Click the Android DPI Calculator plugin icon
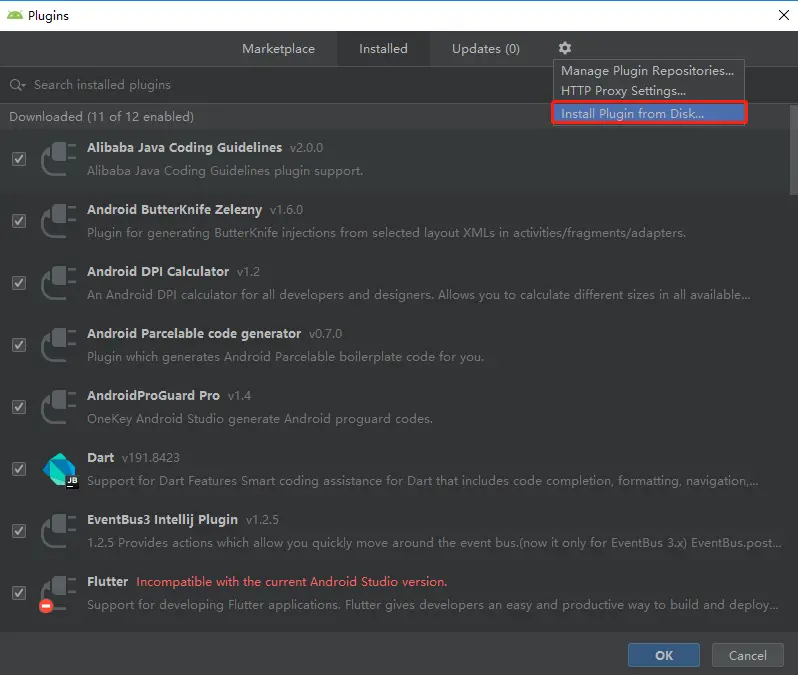The image size is (798, 675). point(59,283)
